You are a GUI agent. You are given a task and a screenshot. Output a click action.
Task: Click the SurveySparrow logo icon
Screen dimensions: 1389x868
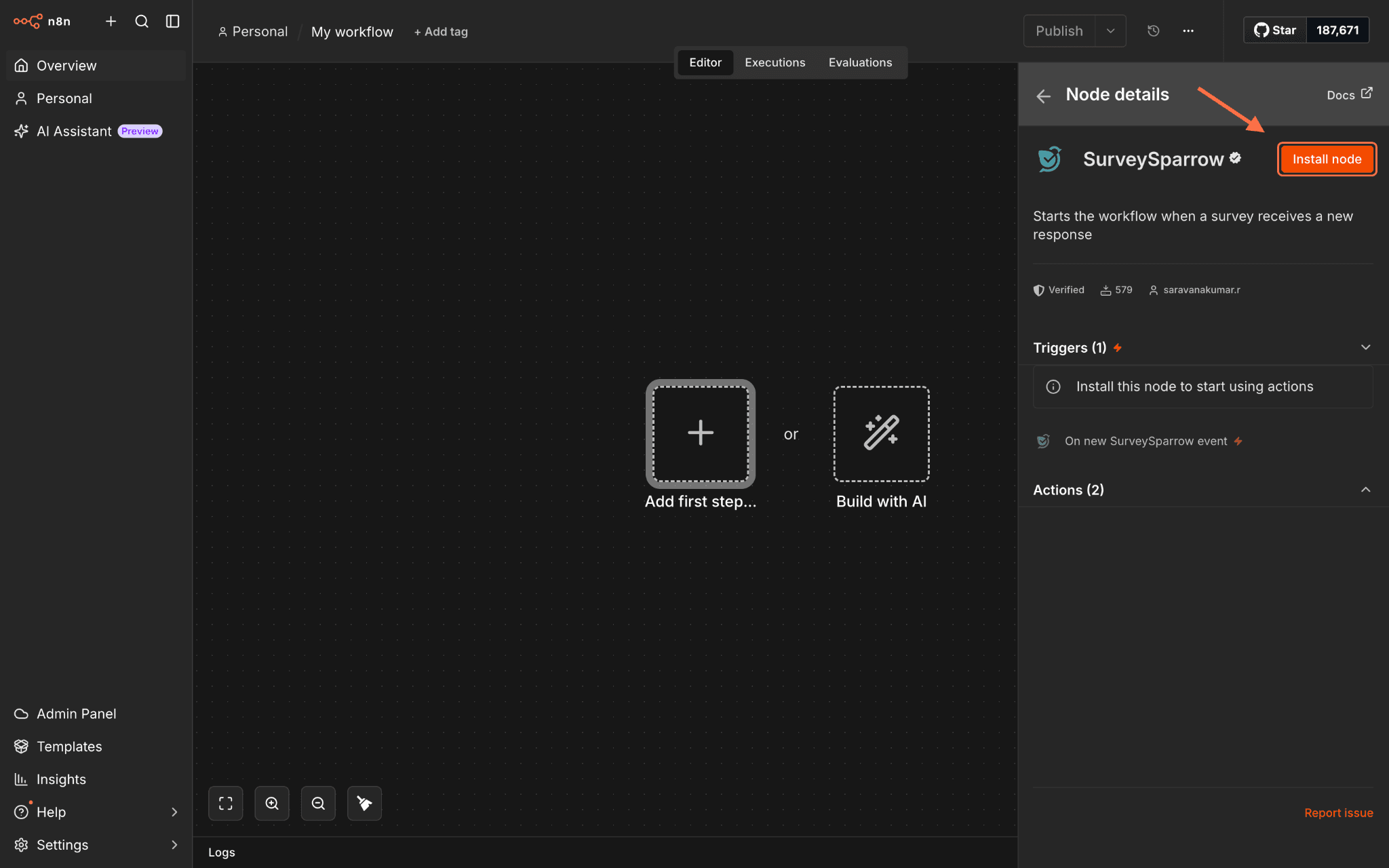point(1049,159)
